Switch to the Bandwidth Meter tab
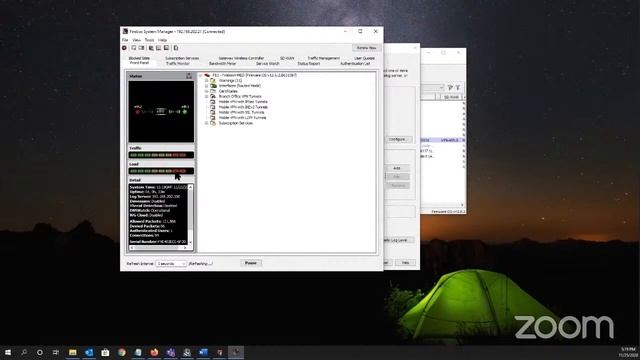 click(222, 63)
